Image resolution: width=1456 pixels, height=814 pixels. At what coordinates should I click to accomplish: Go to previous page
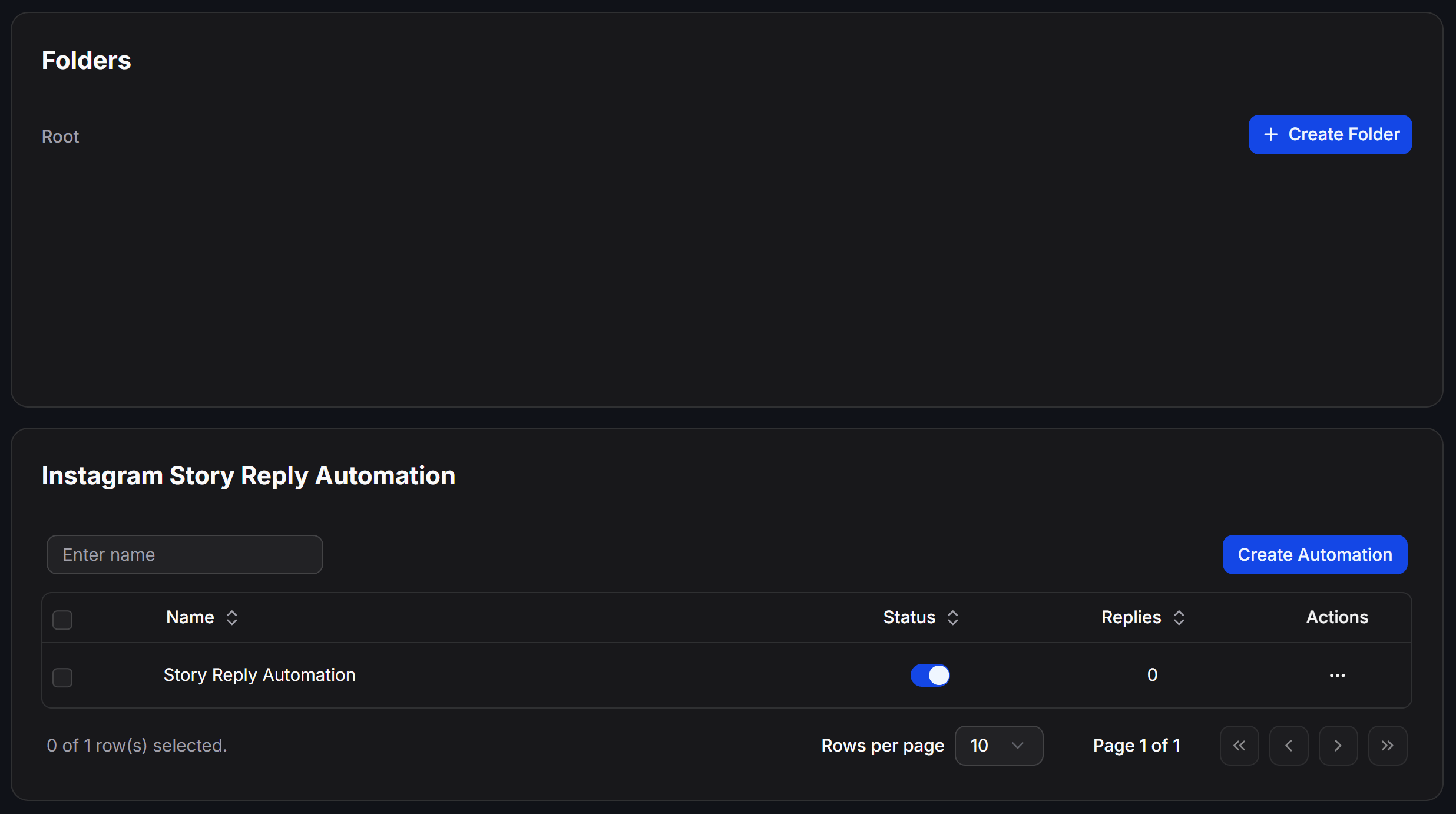[x=1289, y=746]
